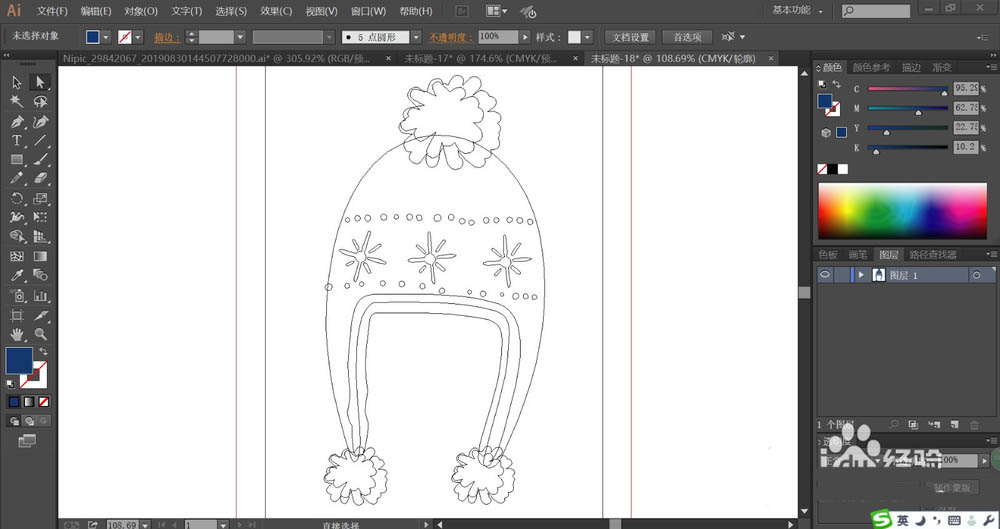Screen dimensions: 1000x529
Task: Set paint mode to Gradient
Action: point(29,402)
